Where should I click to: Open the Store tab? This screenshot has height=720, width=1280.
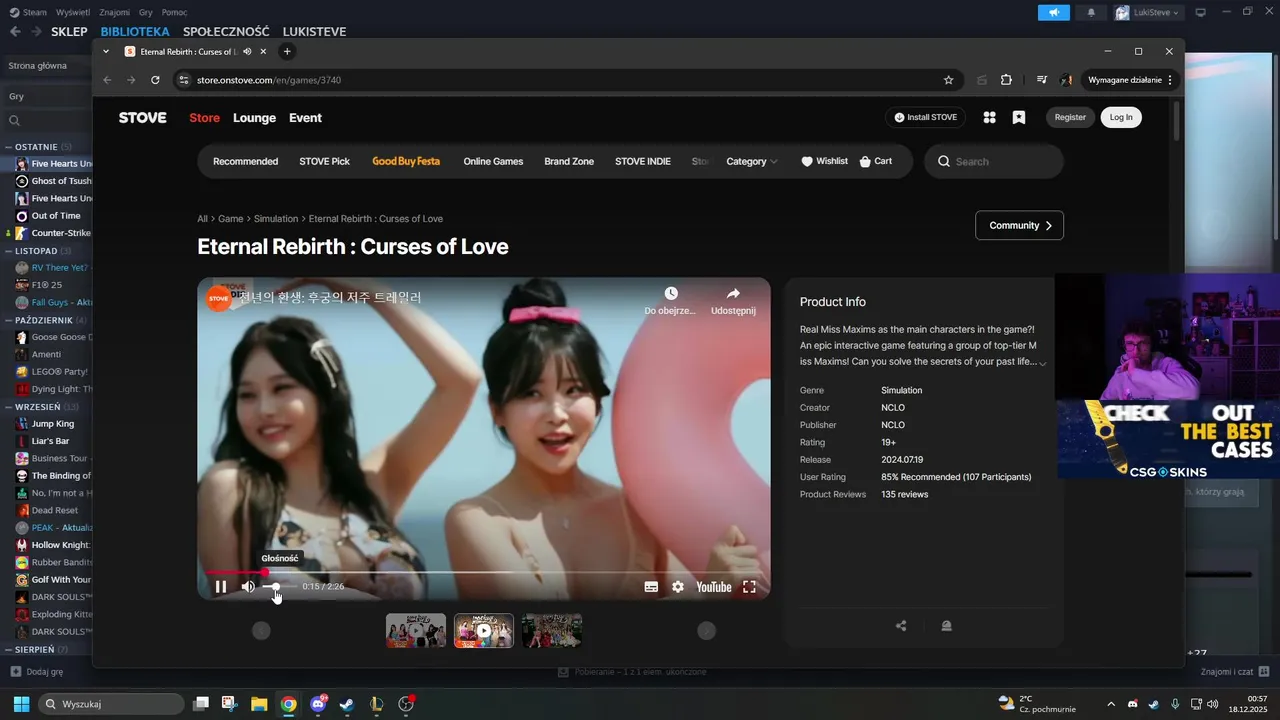[x=205, y=117]
